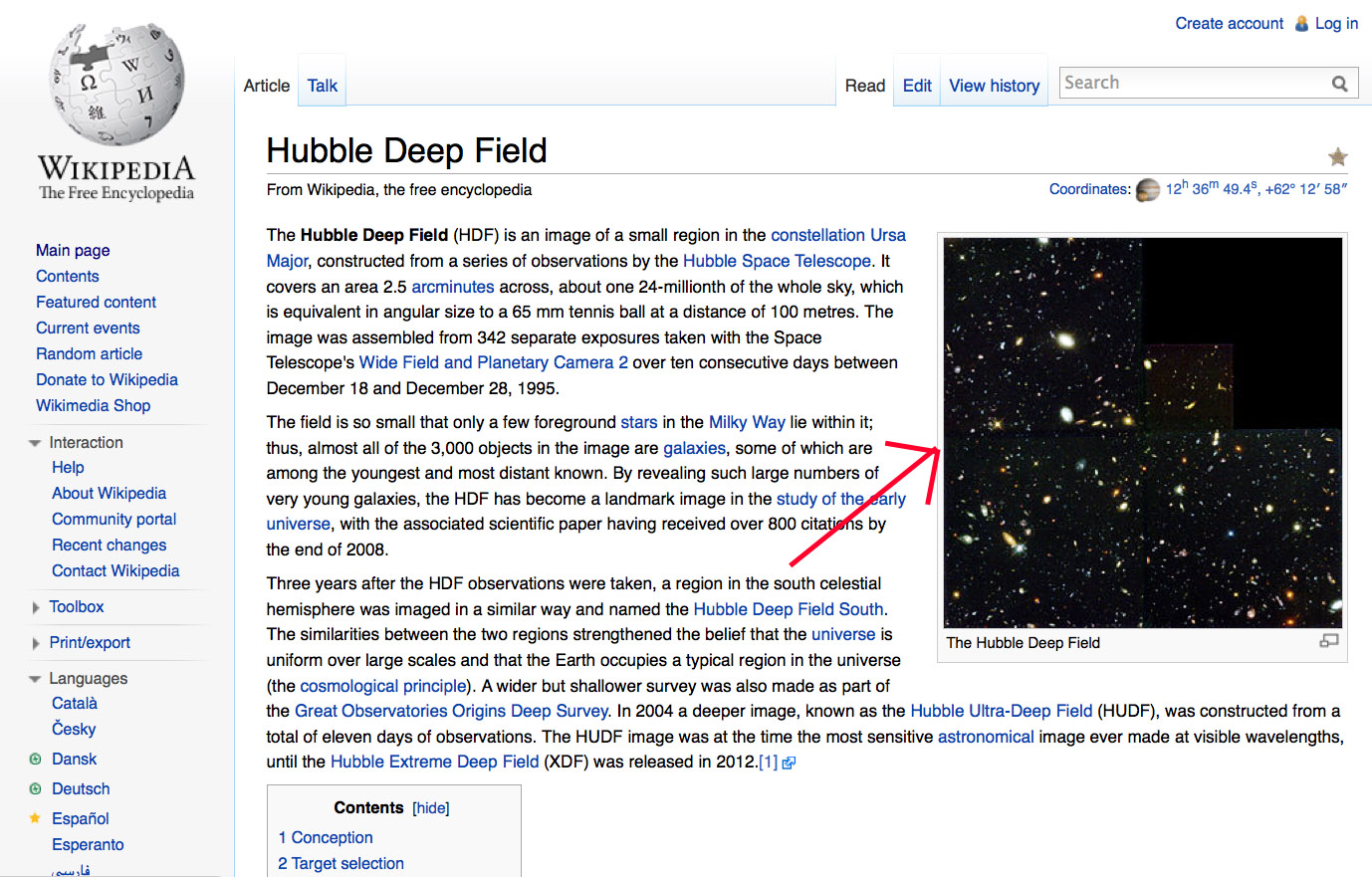
Task: Visit the Wikimedia Shop link
Action: pyautogui.click(x=93, y=405)
